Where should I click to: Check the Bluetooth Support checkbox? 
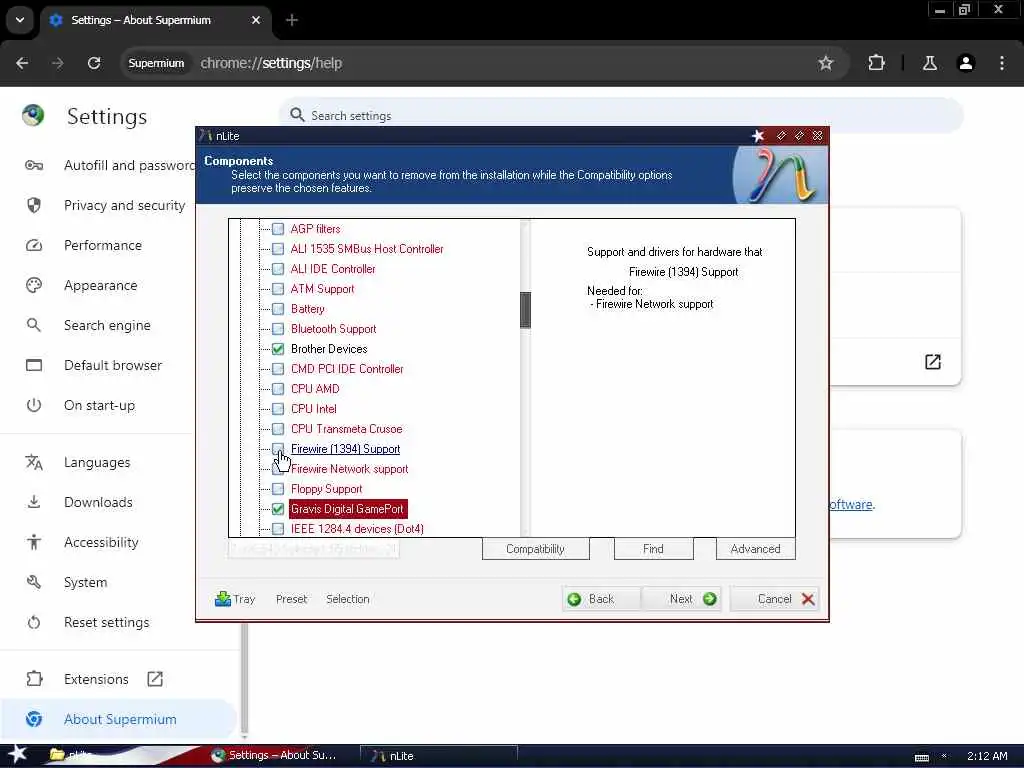coord(278,329)
